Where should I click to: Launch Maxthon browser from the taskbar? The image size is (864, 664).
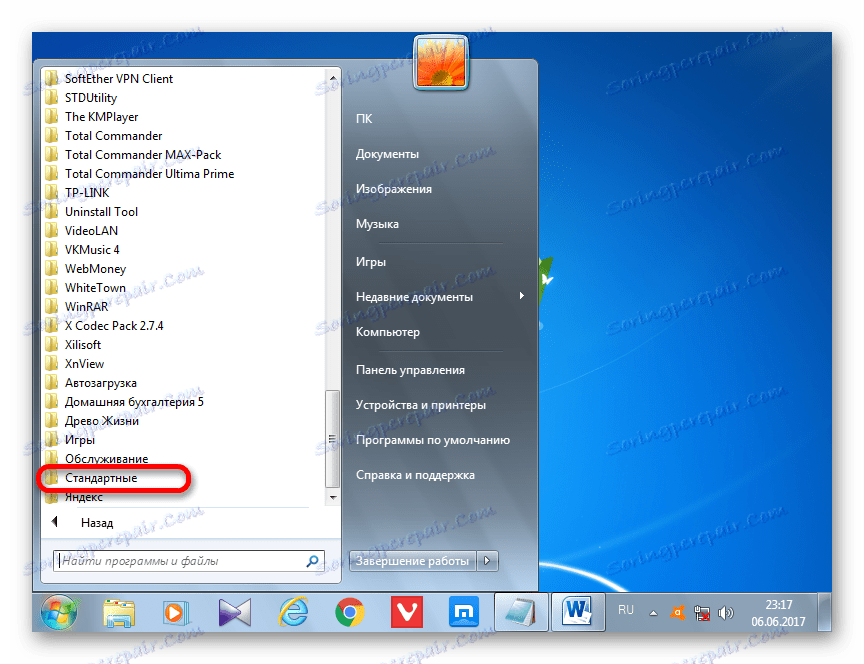point(464,612)
